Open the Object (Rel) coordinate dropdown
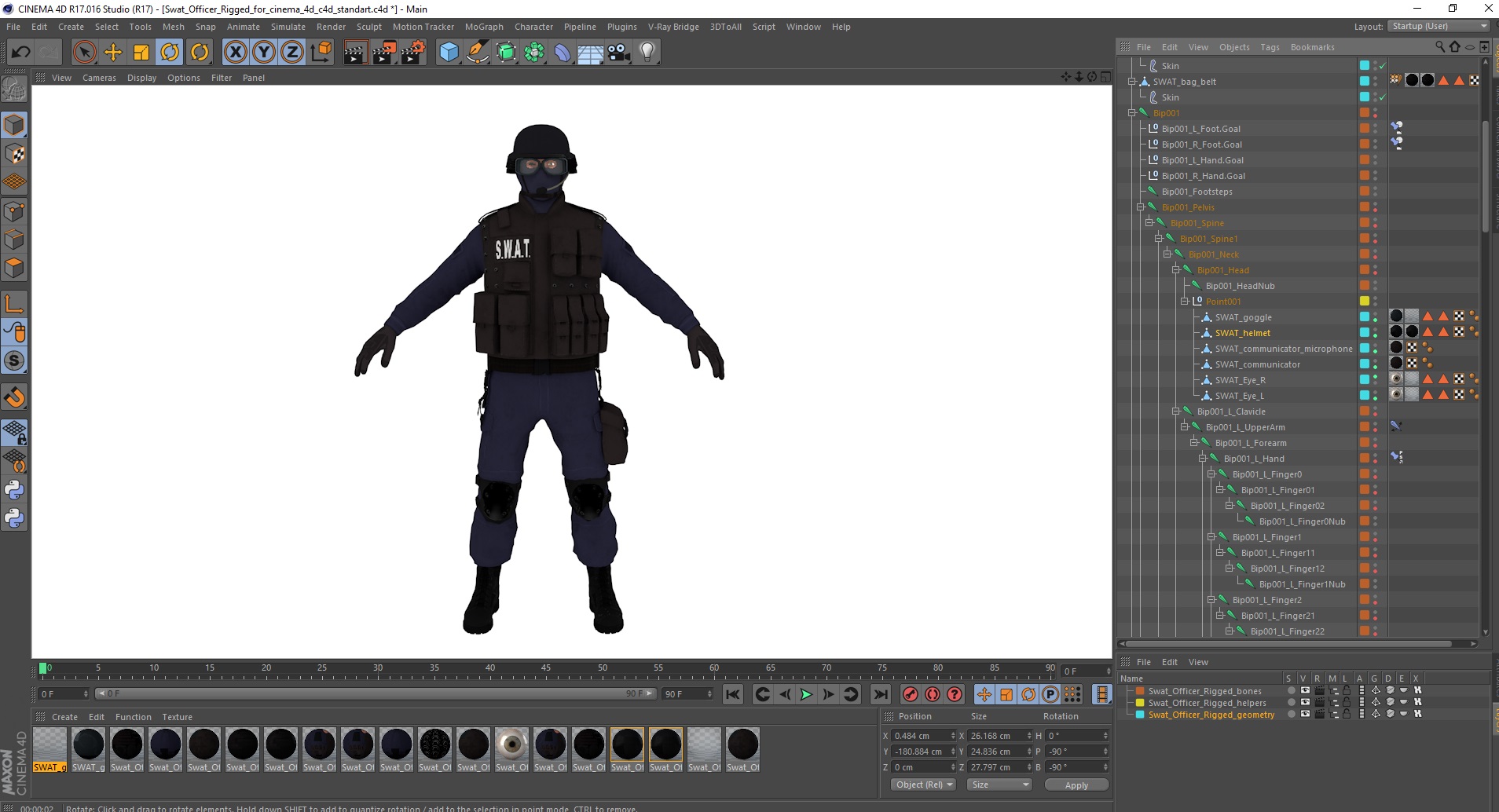The width and height of the screenshot is (1499, 812). click(x=923, y=785)
